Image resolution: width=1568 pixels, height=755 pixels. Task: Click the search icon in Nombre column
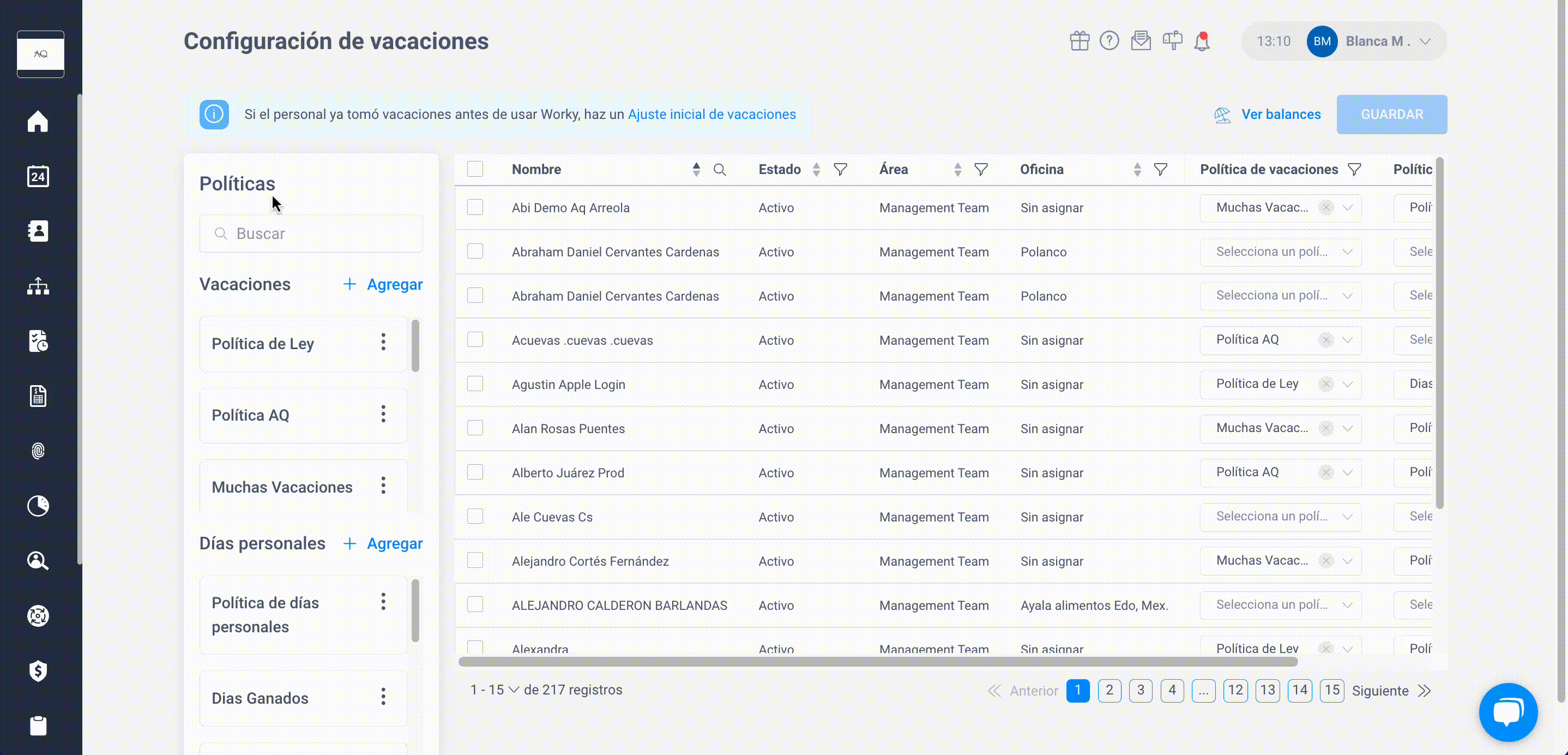720,169
